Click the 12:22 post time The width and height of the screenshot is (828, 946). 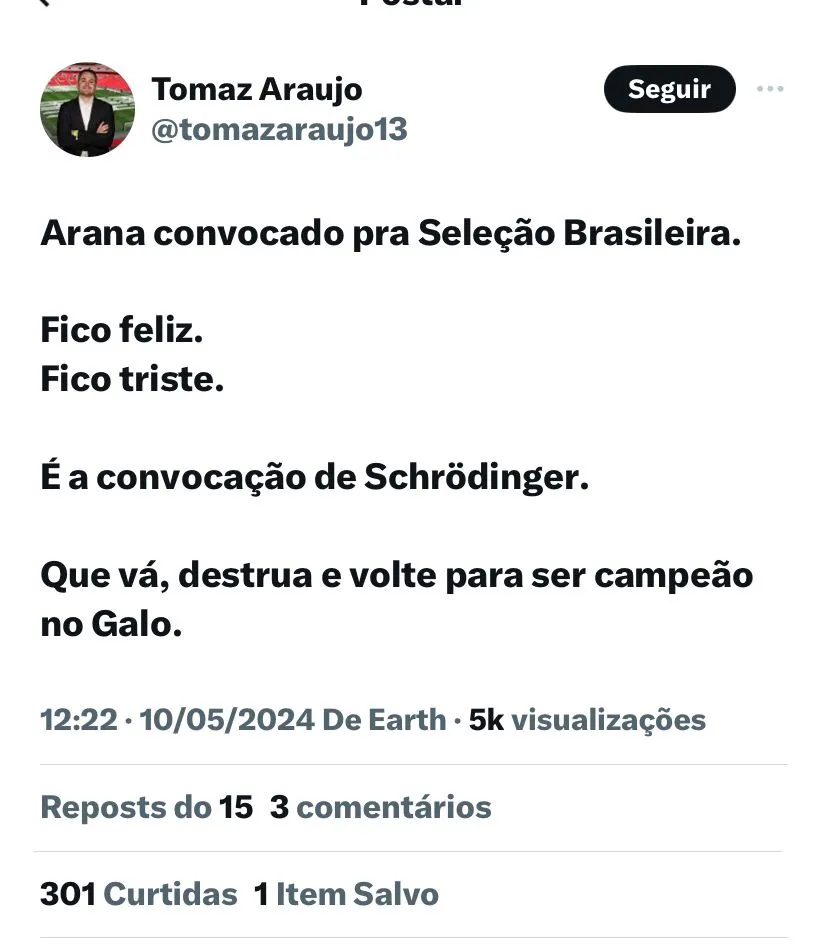click(79, 719)
